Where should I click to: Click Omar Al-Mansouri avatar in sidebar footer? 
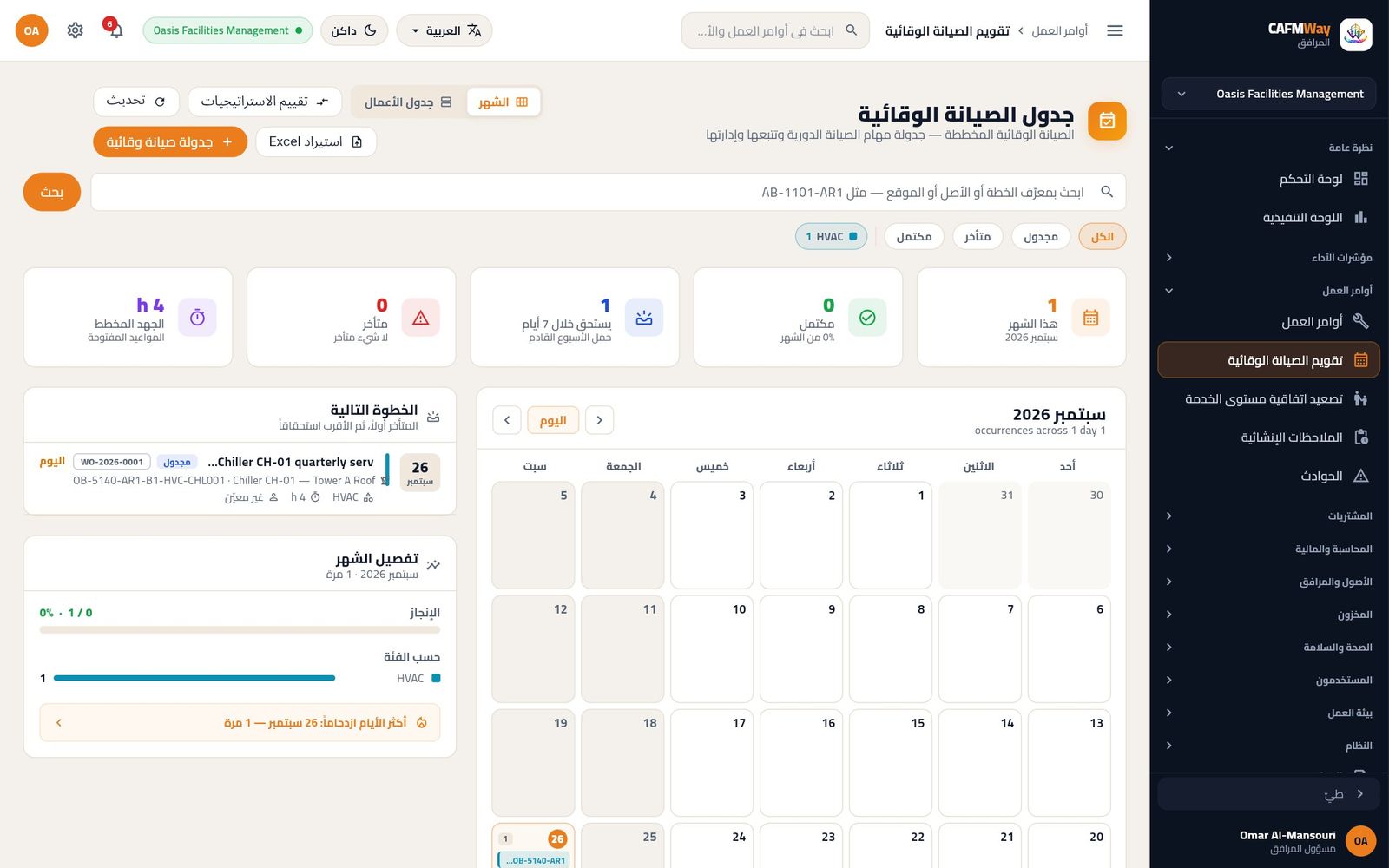click(1360, 840)
